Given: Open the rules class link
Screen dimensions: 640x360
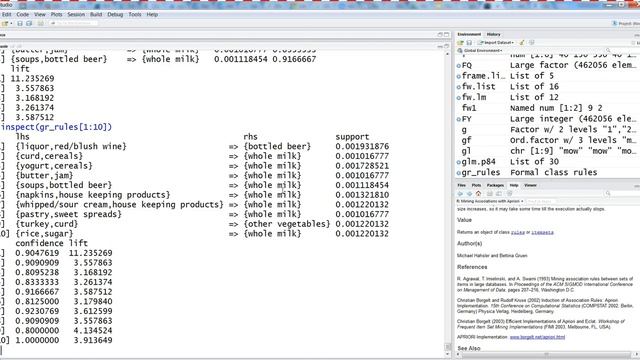Looking at the screenshot, I should [x=518, y=232].
